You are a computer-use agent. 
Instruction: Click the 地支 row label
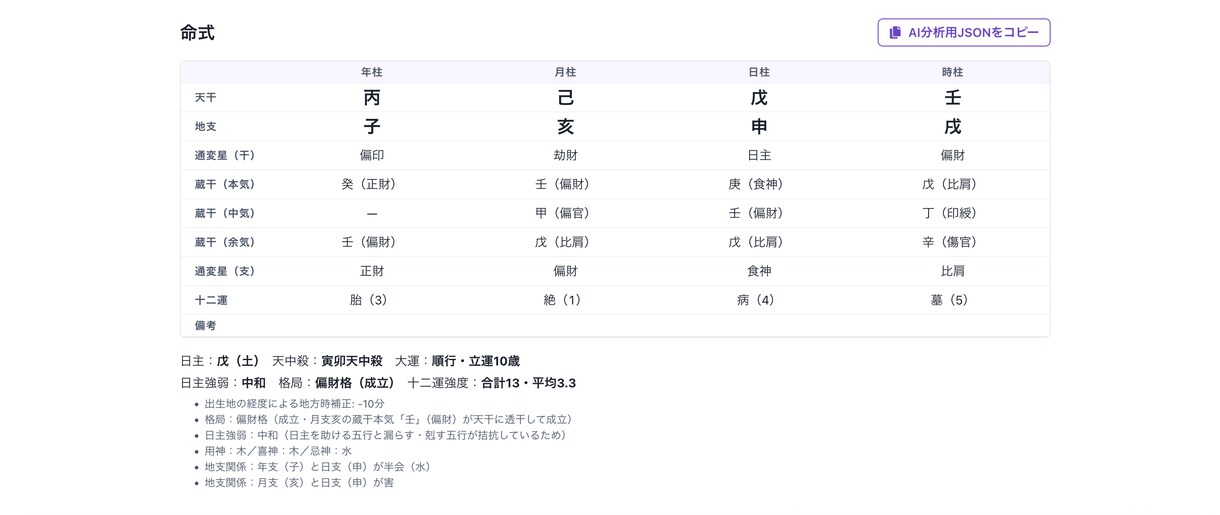click(205, 127)
